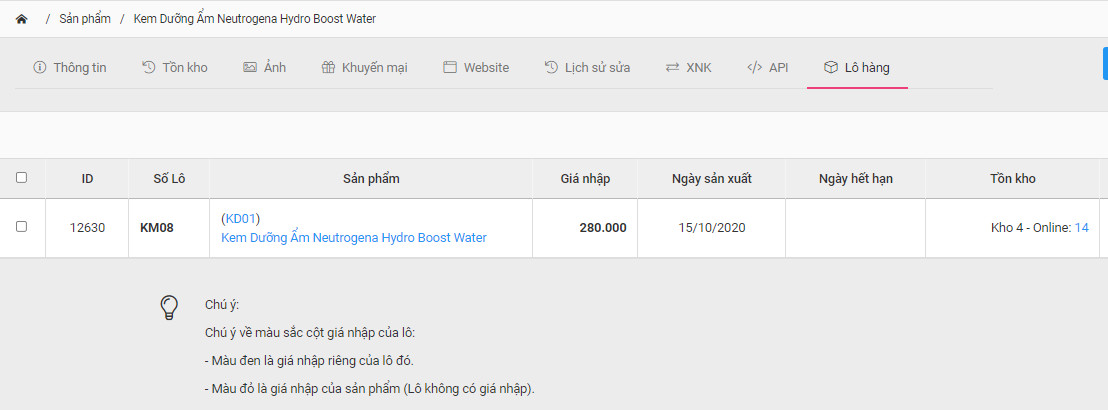Image resolution: width=1108 pixels, height=410 pixels.
Task: Open the KD01 product code link
Action: [240, 218]
